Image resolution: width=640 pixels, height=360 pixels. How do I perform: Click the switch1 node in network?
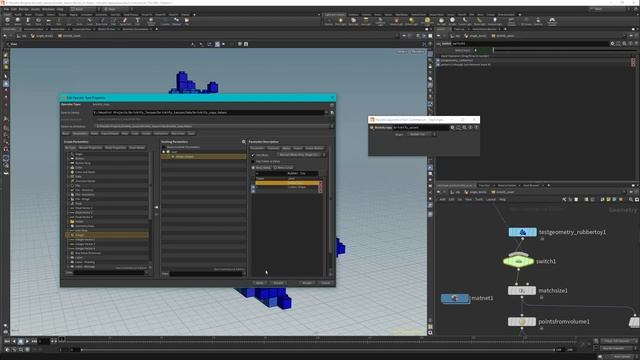[x=518, y=261]
